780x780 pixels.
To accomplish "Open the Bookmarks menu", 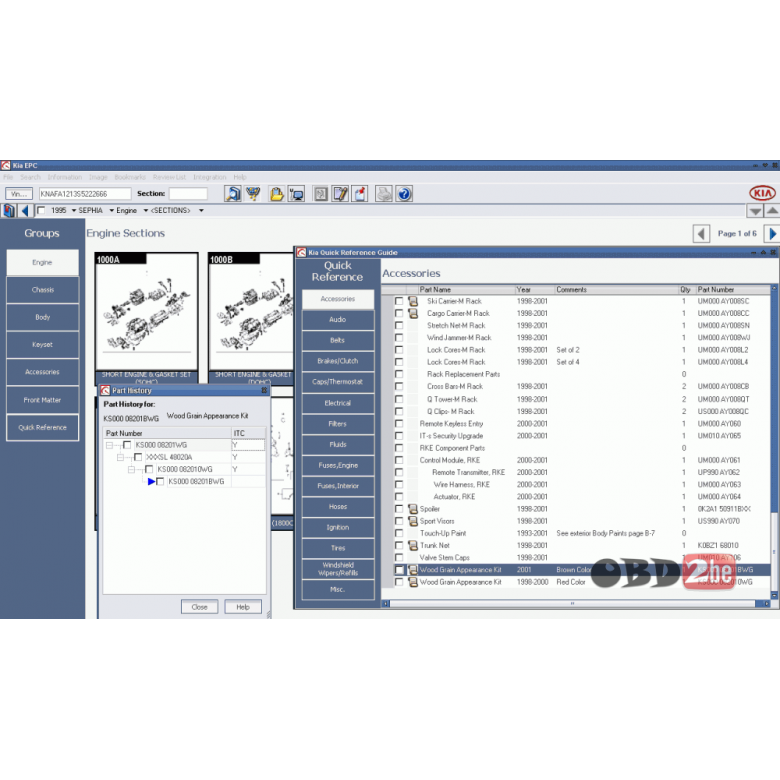I will [x=130, y=177].
